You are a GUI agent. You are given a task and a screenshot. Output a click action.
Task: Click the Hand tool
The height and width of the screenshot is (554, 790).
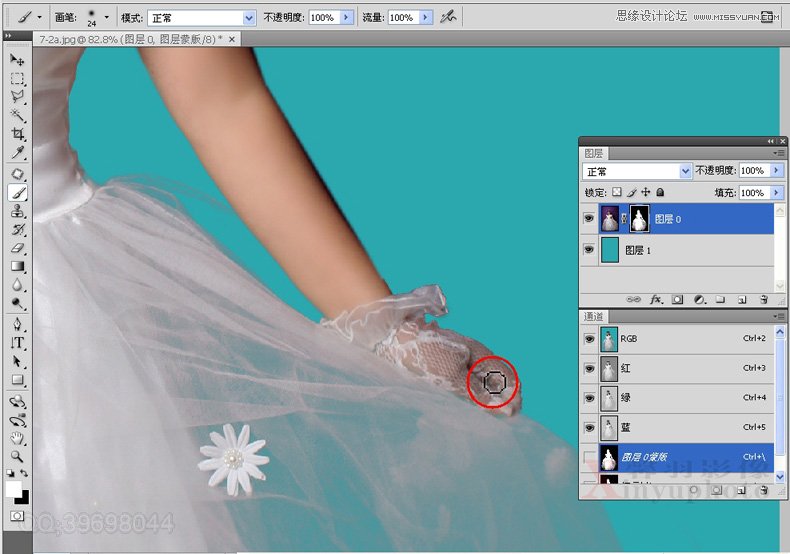point(18,437)
